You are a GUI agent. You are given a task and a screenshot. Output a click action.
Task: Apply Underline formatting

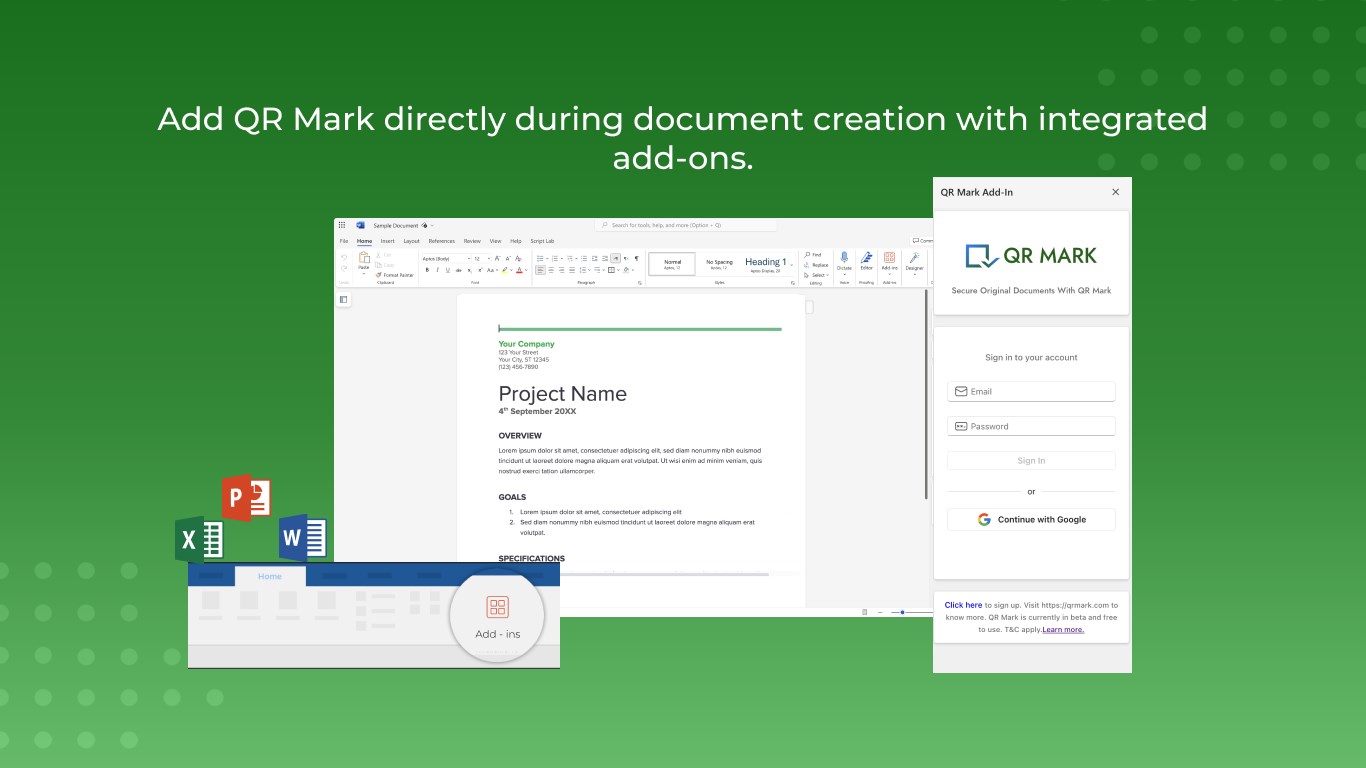(448, 270)
